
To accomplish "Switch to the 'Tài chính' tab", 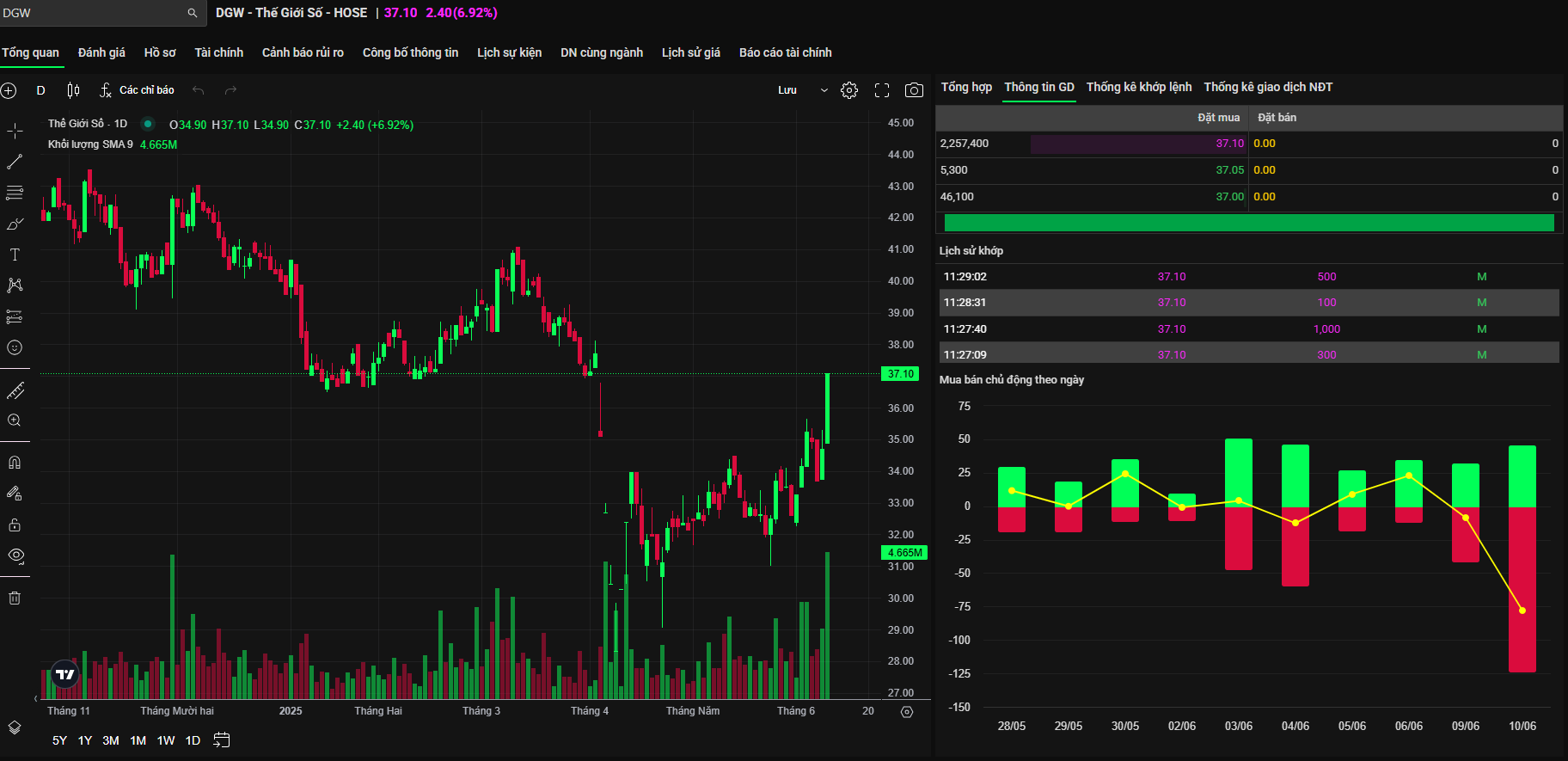I will 219,52.
